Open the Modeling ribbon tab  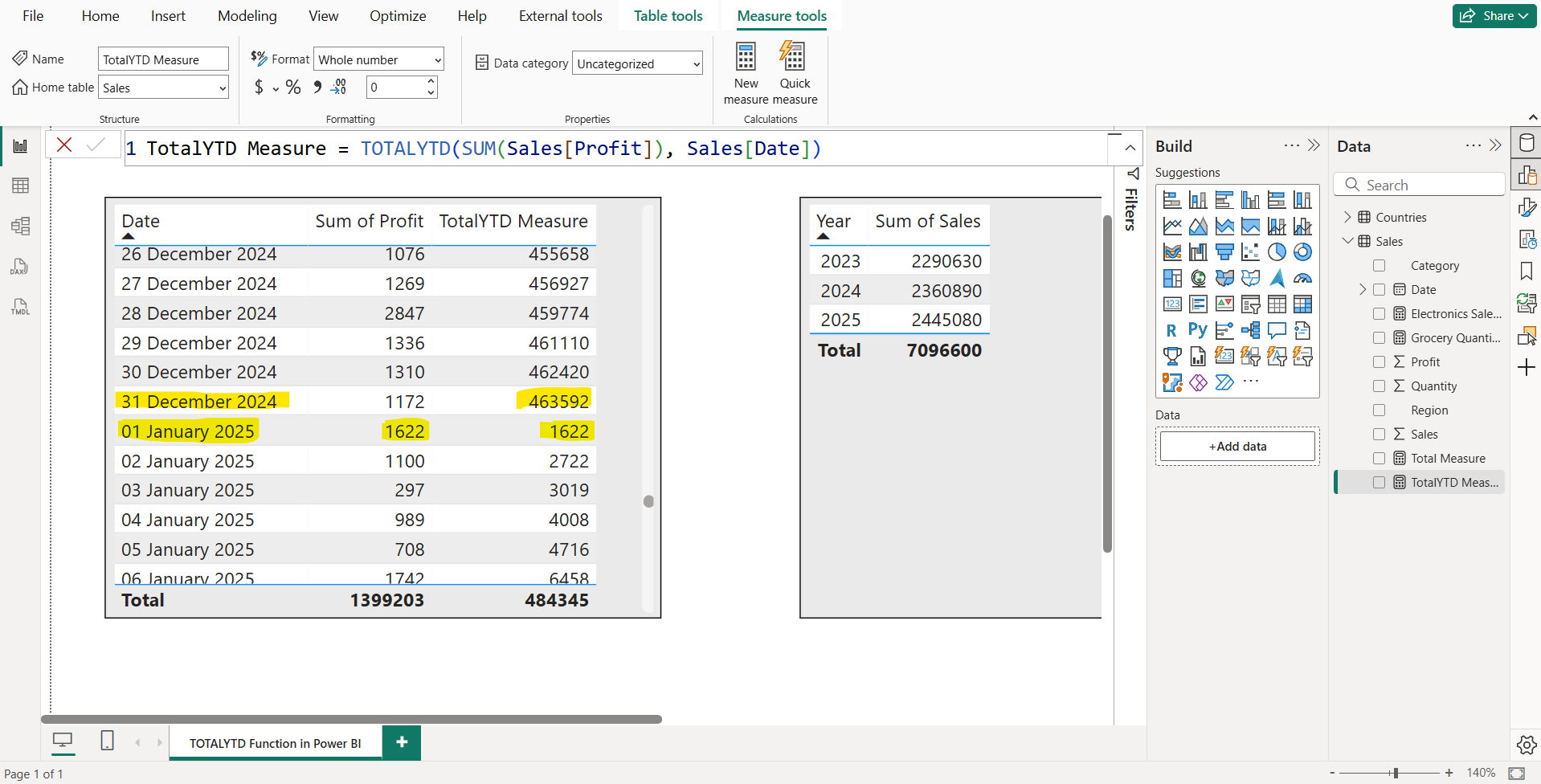point(247,16)
